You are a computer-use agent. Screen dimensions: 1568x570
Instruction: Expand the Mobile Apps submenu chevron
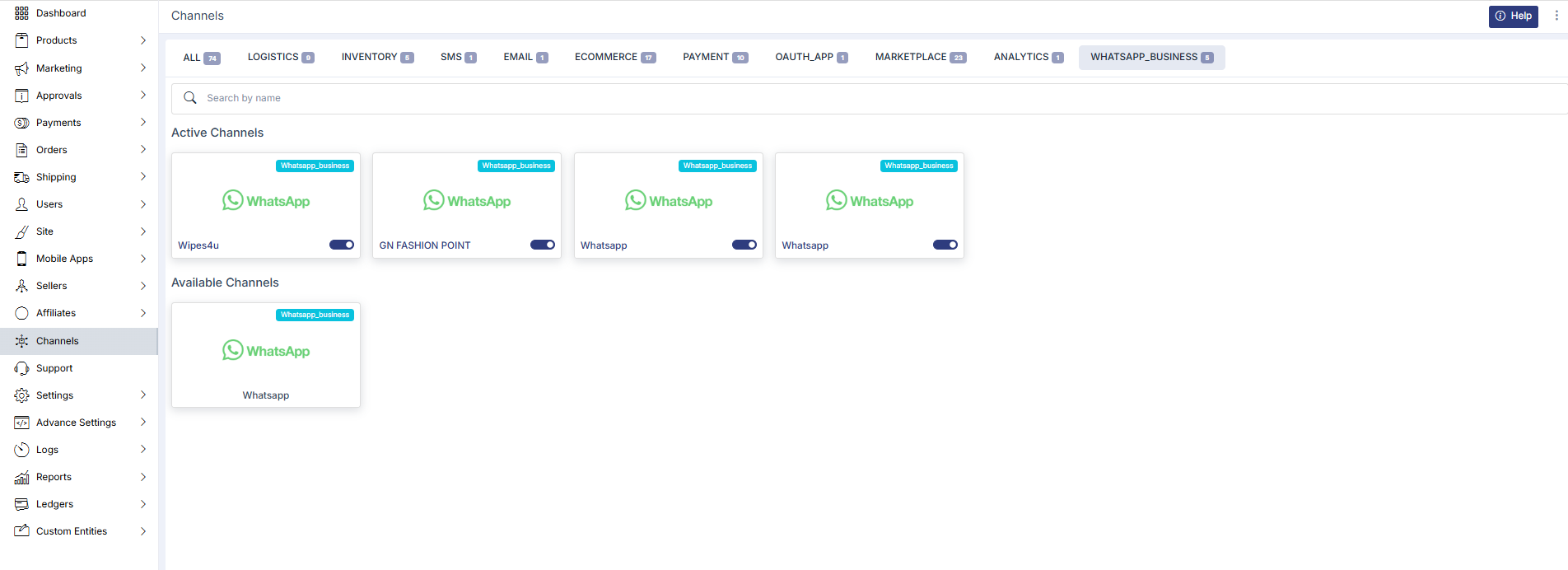[143, 259]
